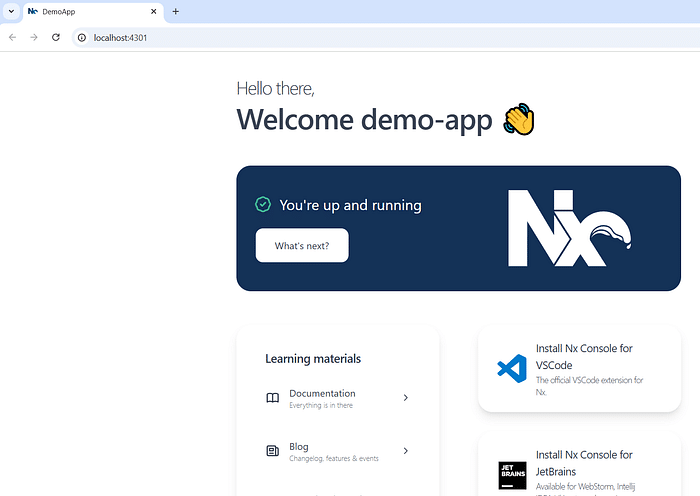Expand the Documentation chevron arrow
This screenshot has height=496, width=700.
pos(405,397)
